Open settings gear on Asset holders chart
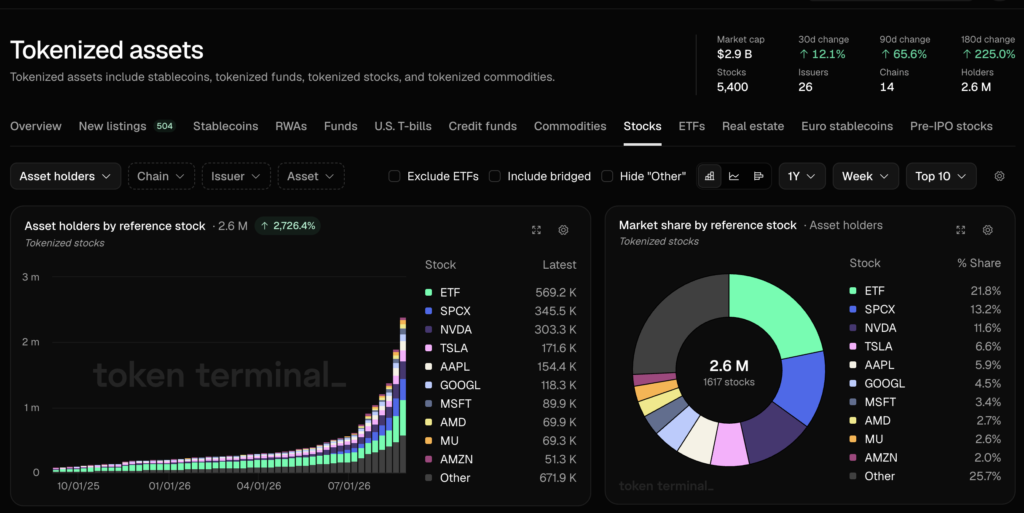 tap(563, 230)
